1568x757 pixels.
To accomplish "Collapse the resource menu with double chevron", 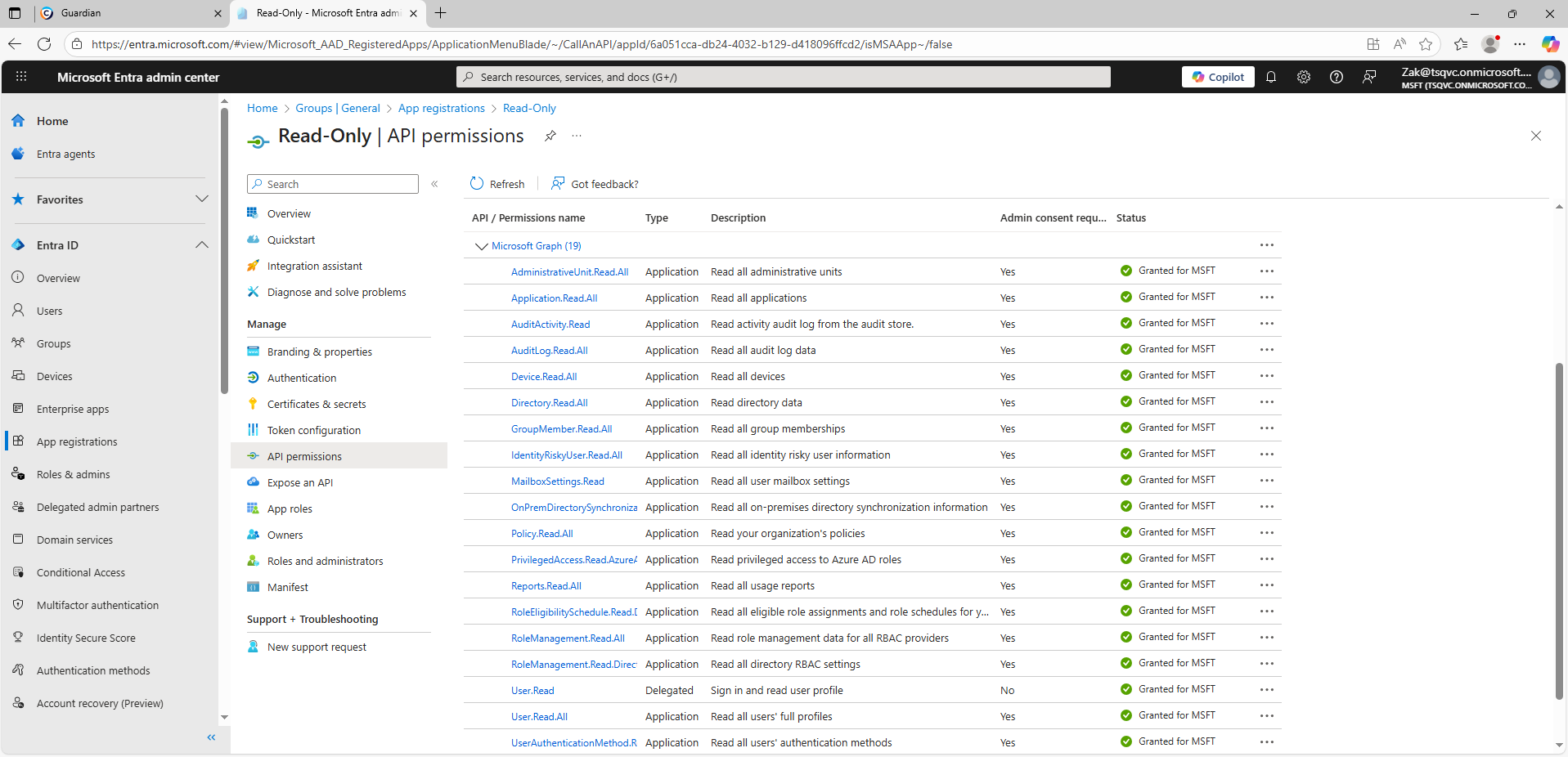I will (x=434, y=184).
